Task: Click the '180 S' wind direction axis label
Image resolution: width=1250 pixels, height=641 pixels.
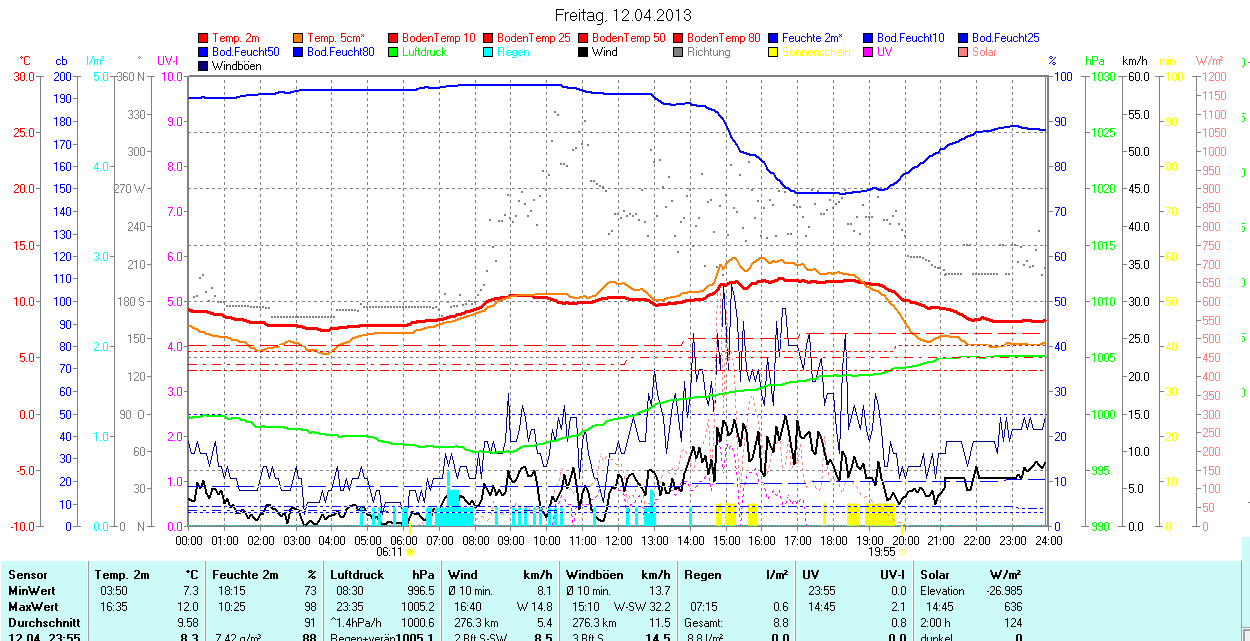Action: [132, 301]
